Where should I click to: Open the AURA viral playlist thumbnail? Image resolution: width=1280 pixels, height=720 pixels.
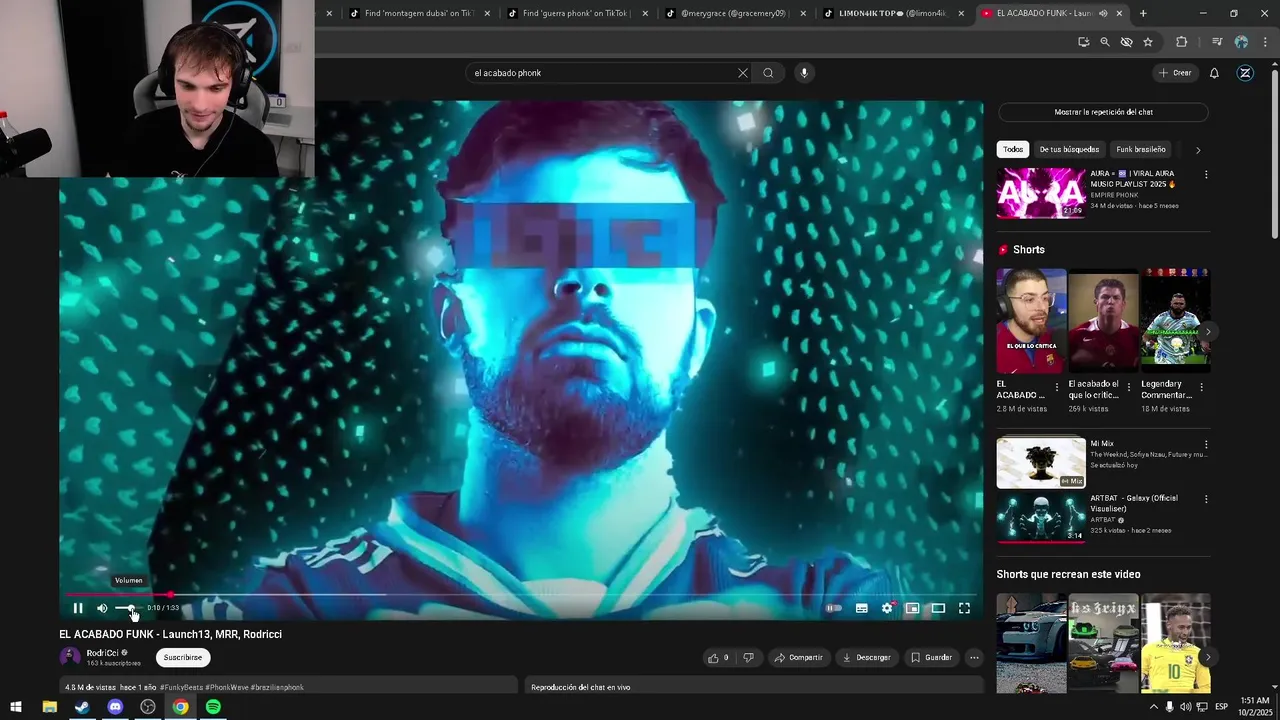point(1041,192)
